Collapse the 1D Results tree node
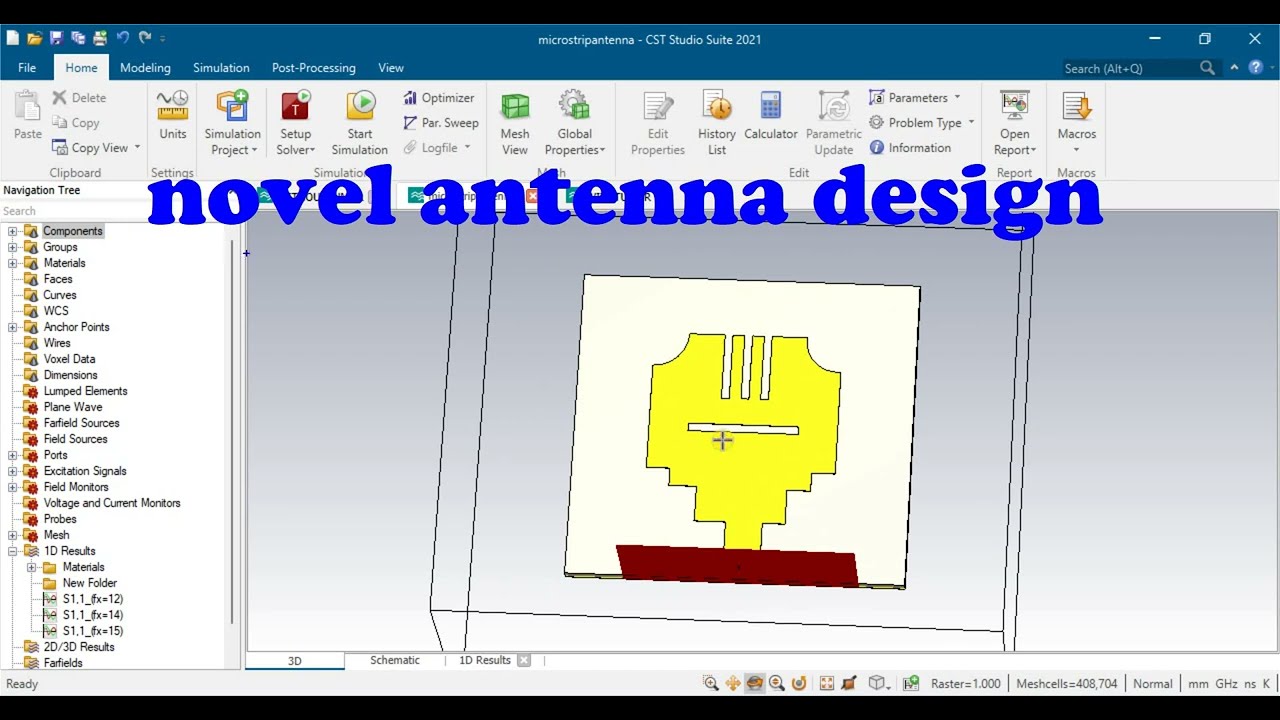Image resolution: width=1280 pixels, height=720 pixels. click(13, 551)
